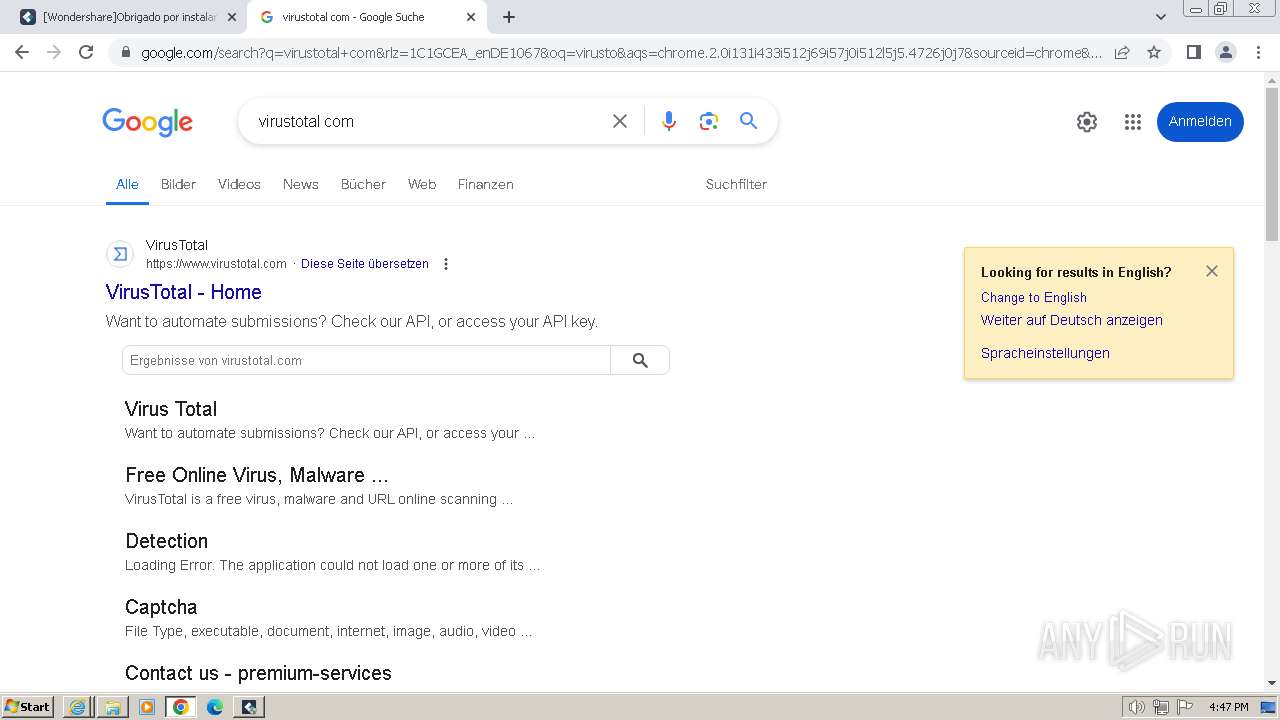Open the Captcha sitelink
Screen dimensions: 1280x720
pyautogui.click(x=161, y=607)
